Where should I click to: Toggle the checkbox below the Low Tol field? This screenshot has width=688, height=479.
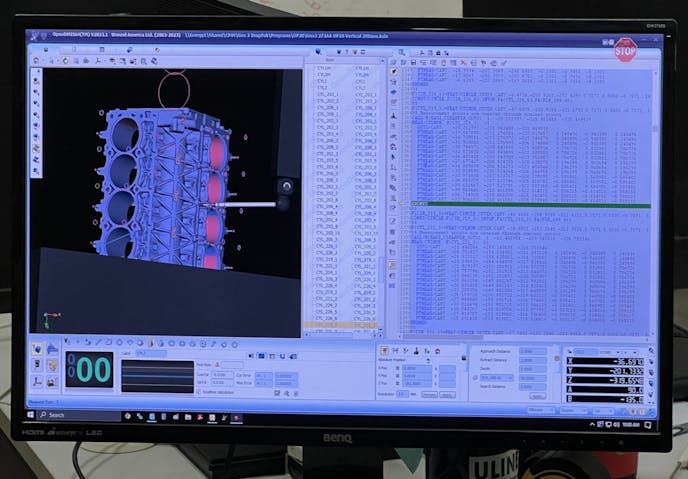coord(200,391)
